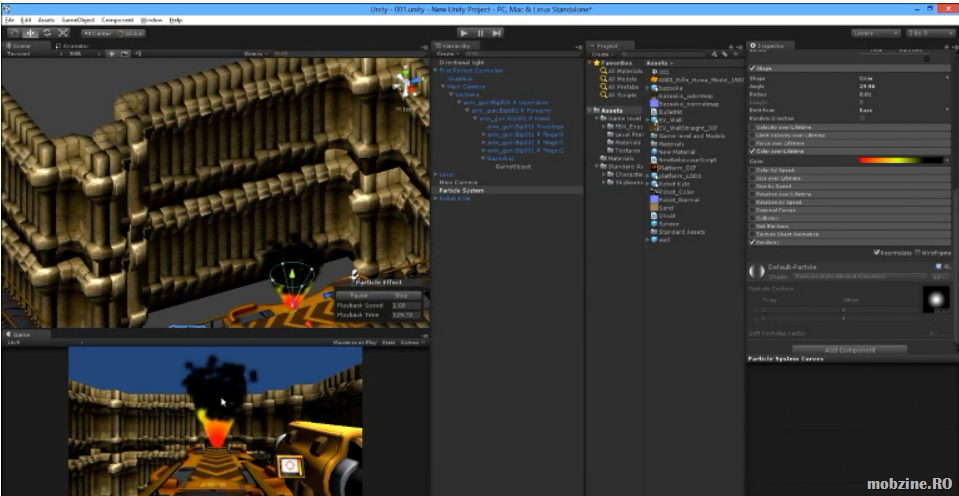Click the Add Component button
Screen dimensions: 959x496
(848, 349)
